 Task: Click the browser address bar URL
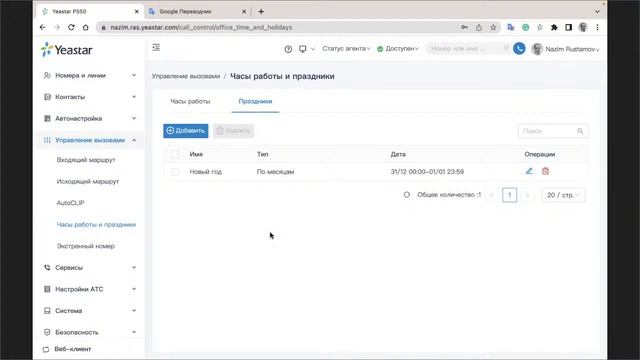click(201, 27)
